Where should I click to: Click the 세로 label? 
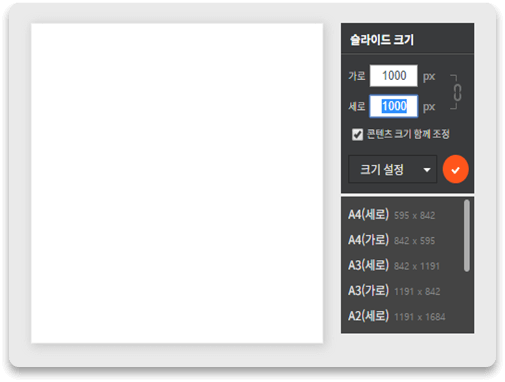click(357, 107)
